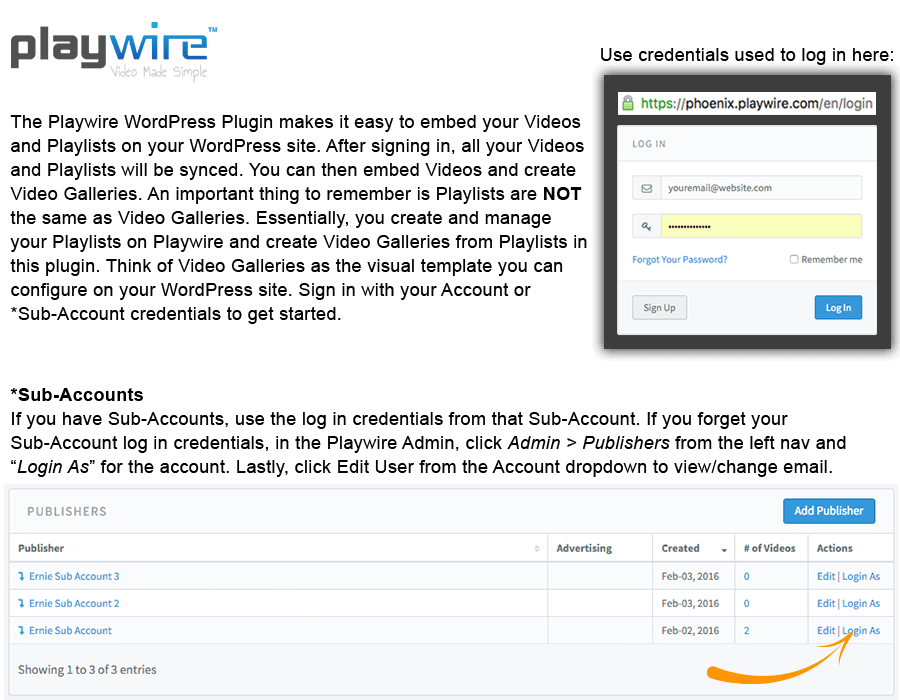Open the Forgot Your Password link
This screenshot has height=700, width=900.
point(680,259)
